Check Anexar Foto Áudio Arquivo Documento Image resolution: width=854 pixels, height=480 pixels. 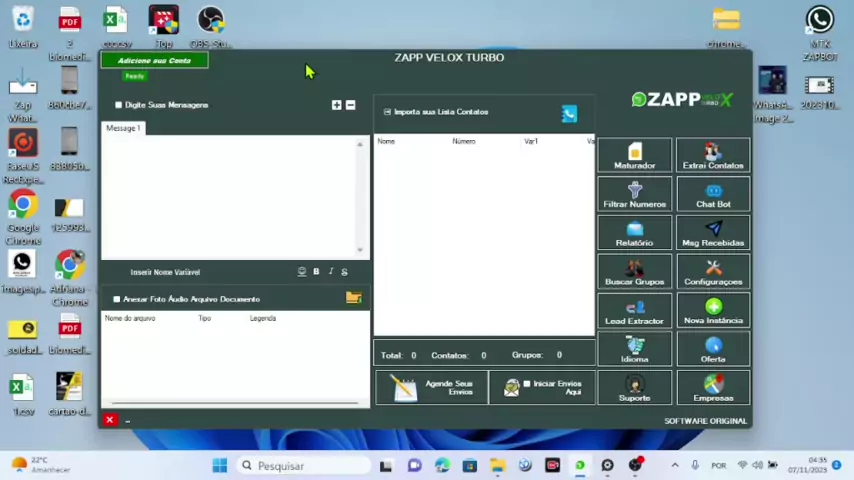[x=117, y=299]
